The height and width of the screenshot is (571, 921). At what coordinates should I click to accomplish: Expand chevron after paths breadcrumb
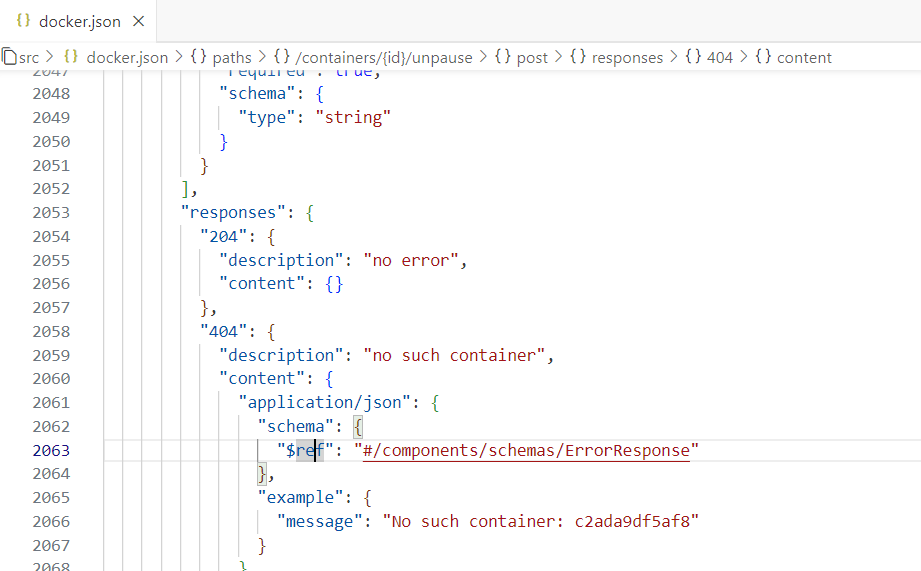(x=262, y=57)
